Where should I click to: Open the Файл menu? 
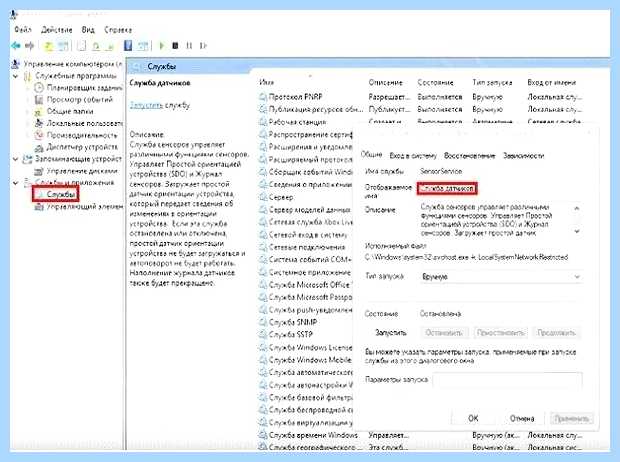pos(23,30)
